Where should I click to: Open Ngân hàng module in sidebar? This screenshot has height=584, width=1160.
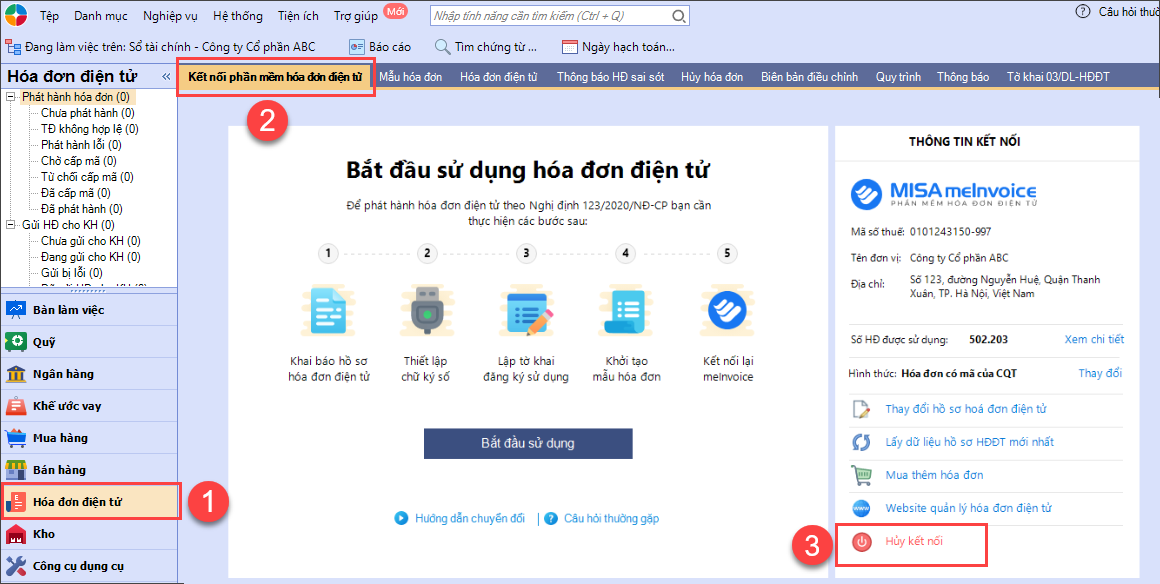tap(63, 374)
